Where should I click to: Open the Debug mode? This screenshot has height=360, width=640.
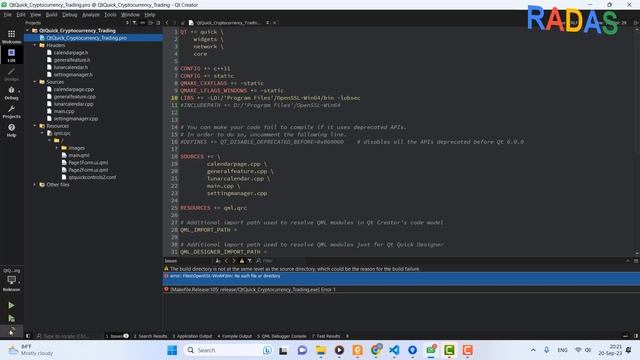[11, 93]
